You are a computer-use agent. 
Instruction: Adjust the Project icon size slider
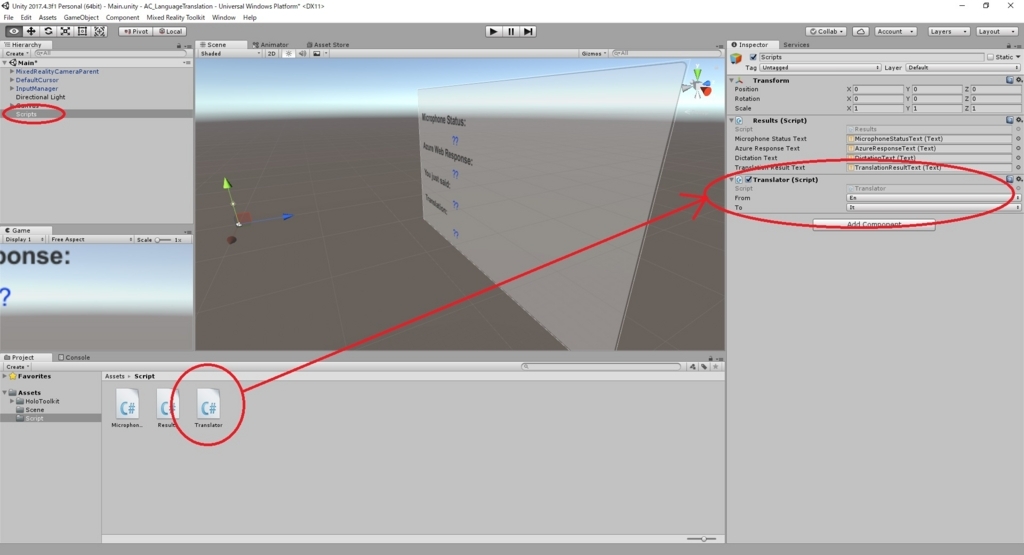(x=701, y=539)
